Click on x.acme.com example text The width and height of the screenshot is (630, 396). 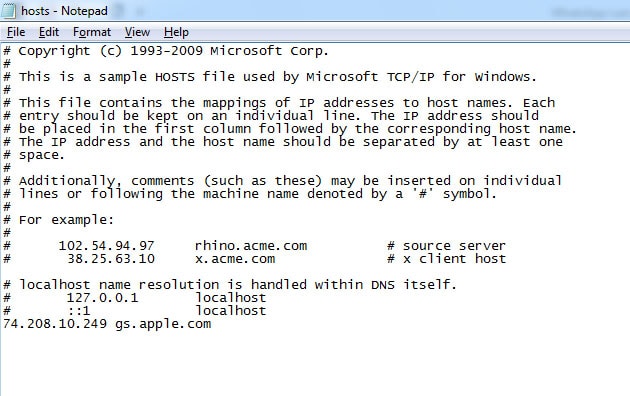tap(235, 259)
